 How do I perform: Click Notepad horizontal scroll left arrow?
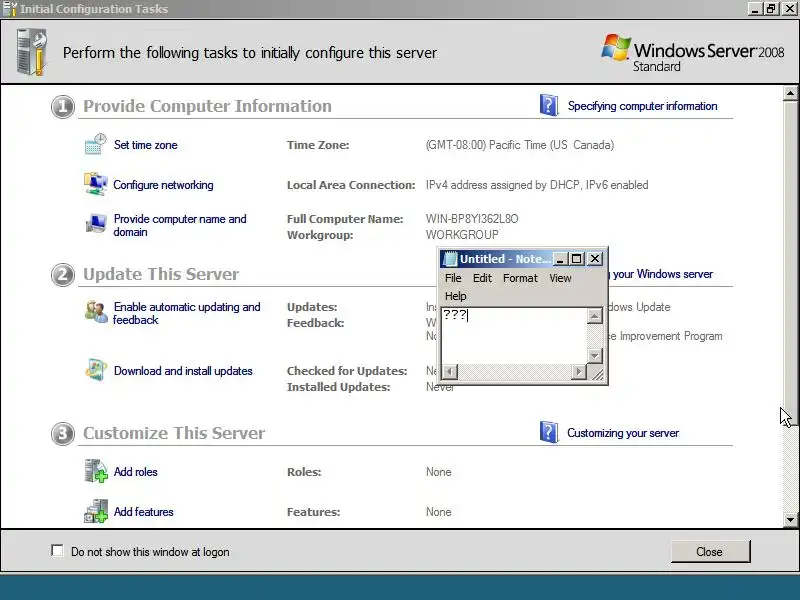[x=449, y=371]
